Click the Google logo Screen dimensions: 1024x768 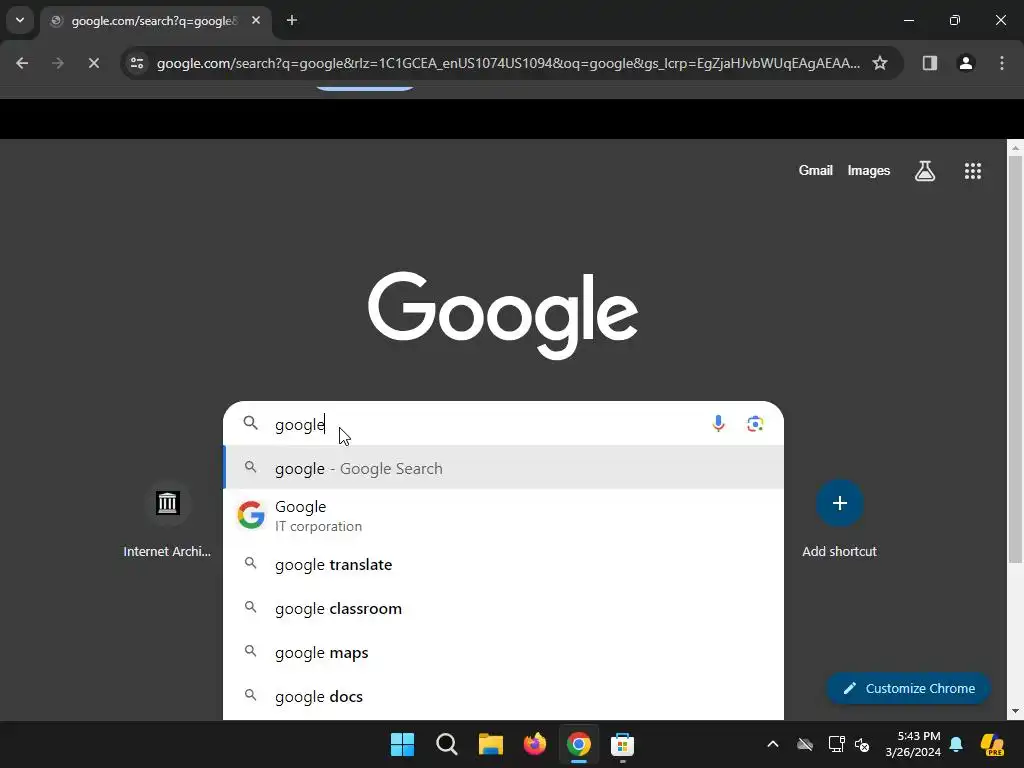coord(503,315)
